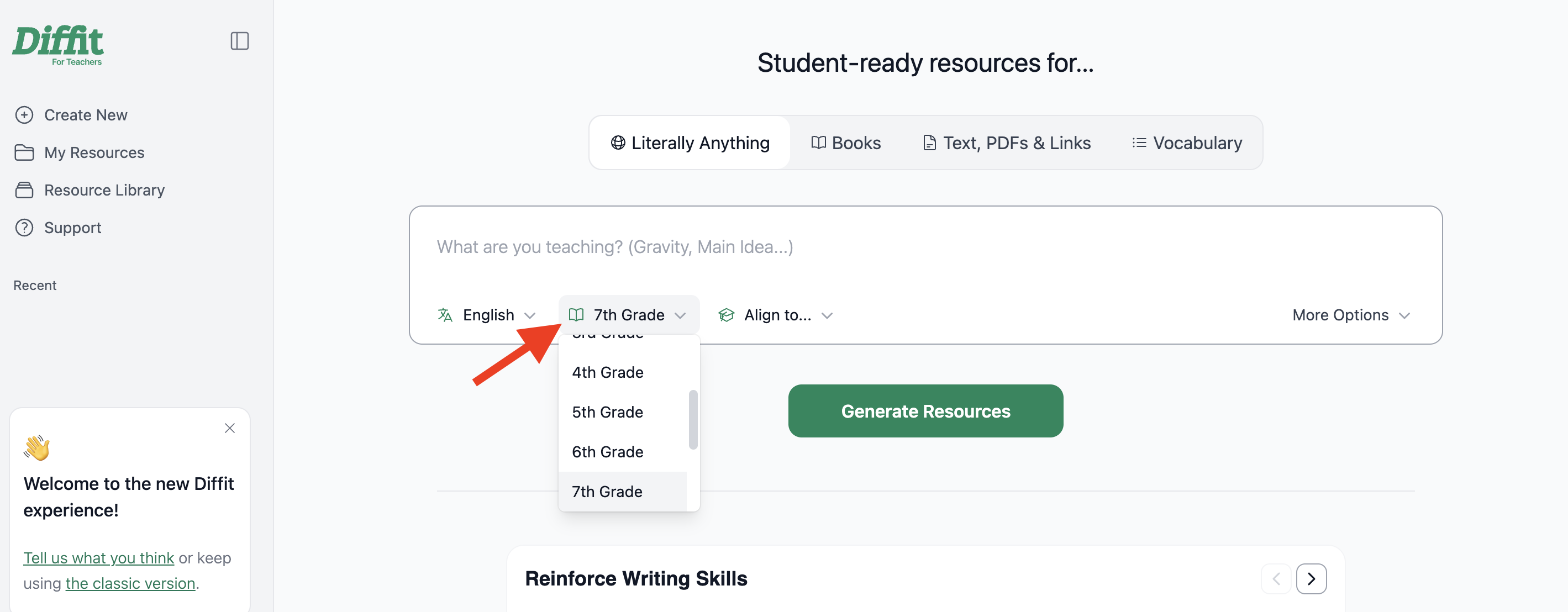The image size is (1568, 612).
Task: Click the What are you teaching field
Action: (x=925, y=247)
